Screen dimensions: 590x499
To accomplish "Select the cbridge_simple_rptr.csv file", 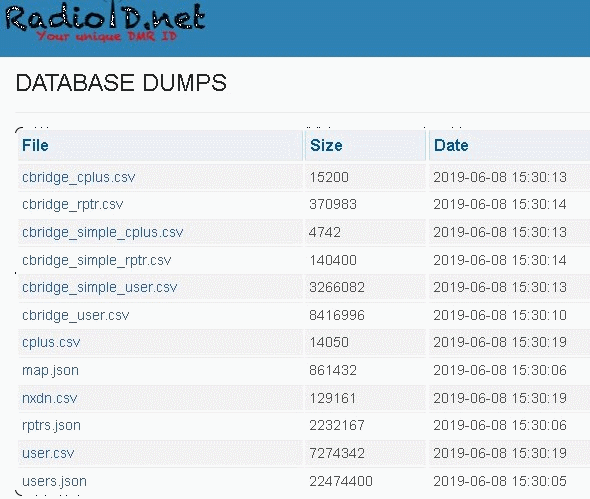I will (96, 260).
